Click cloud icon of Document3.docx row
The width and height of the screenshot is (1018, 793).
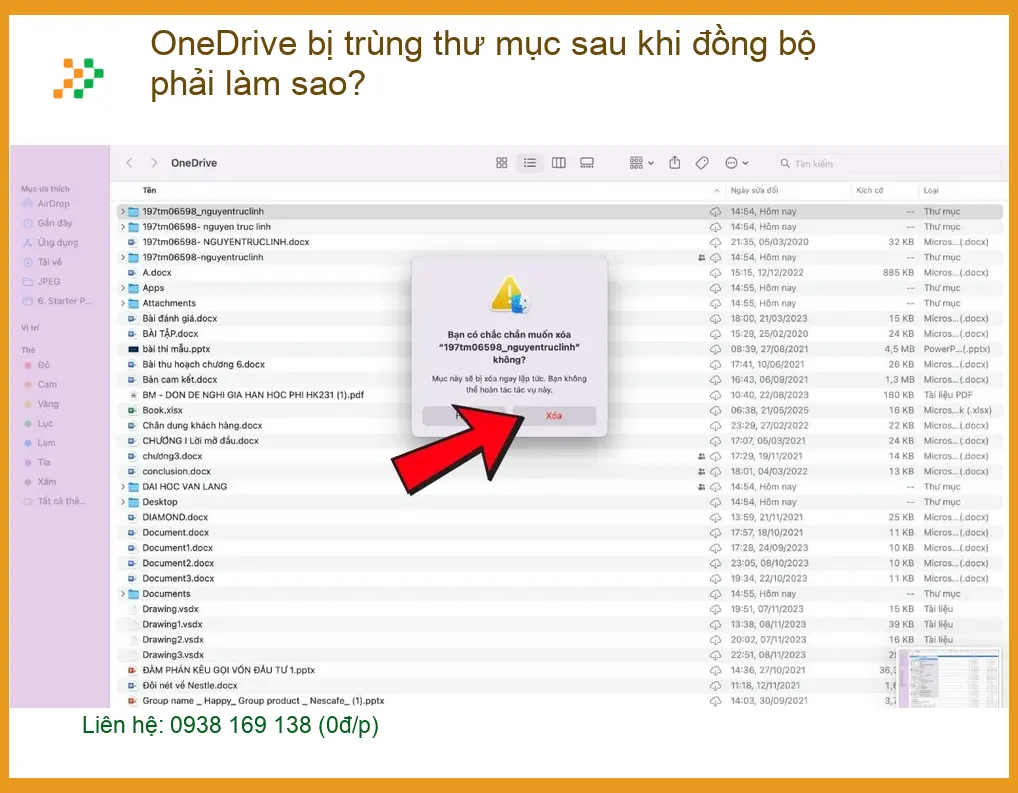[x=715, y=579]
